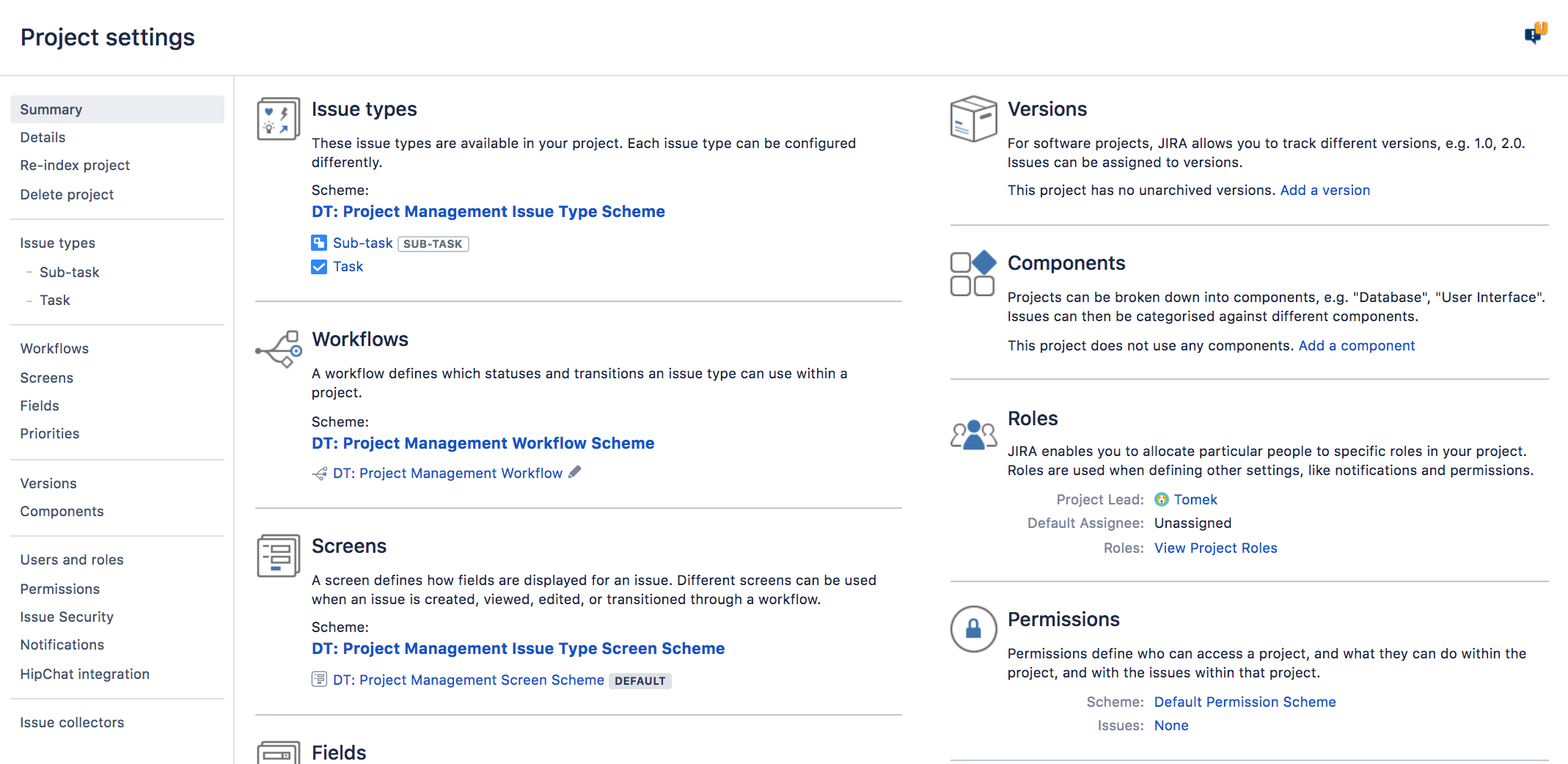
Task: Click the Workflows section heading
Action: 360,339
